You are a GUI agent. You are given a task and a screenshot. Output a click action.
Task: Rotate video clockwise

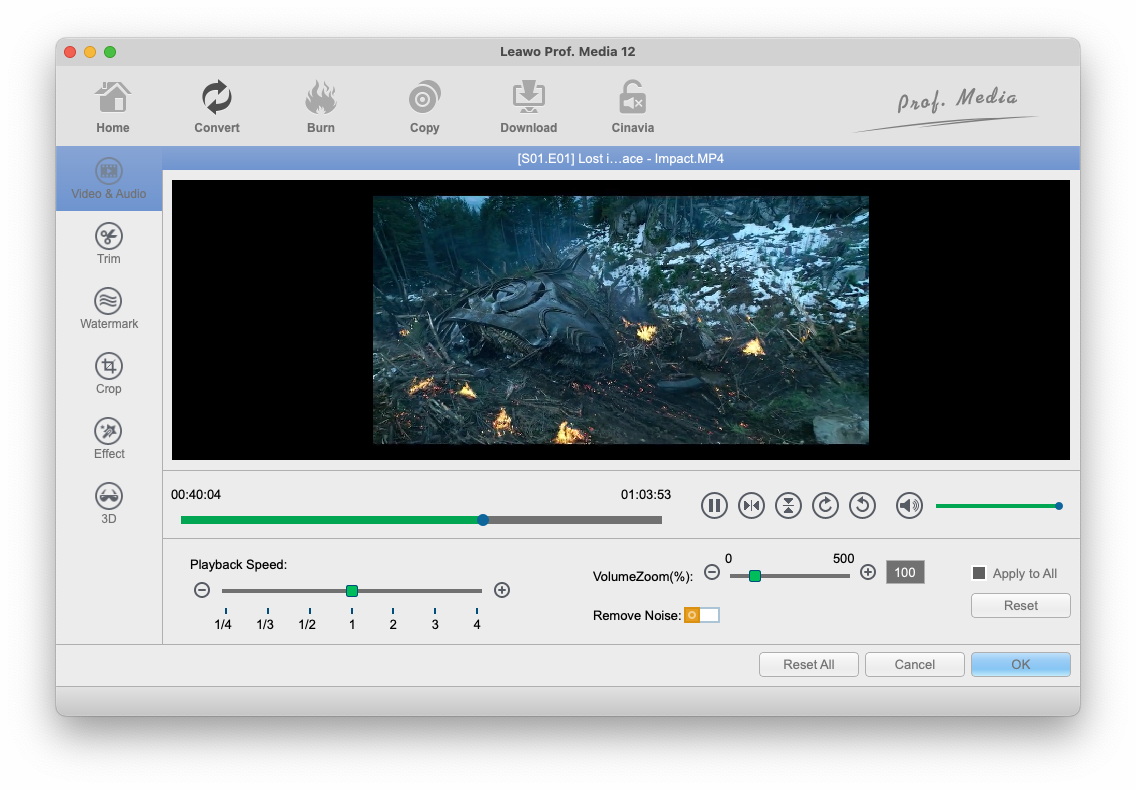coord(825,506)
